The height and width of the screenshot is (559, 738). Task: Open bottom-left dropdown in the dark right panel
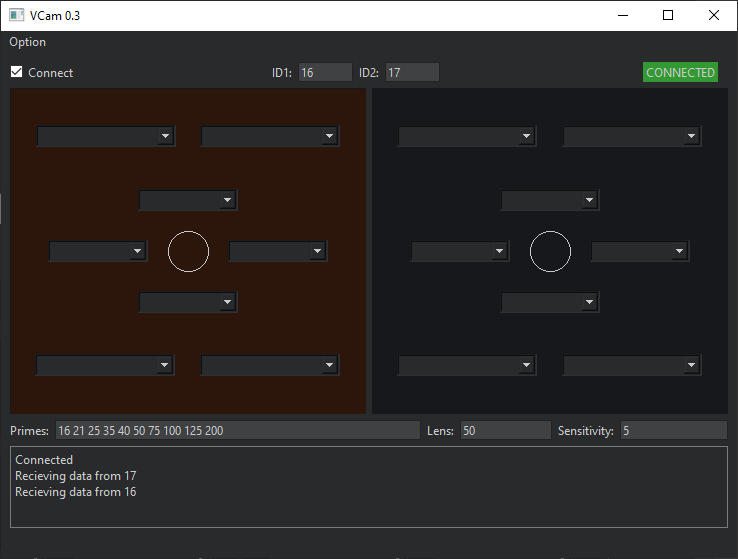coord(467,365)
